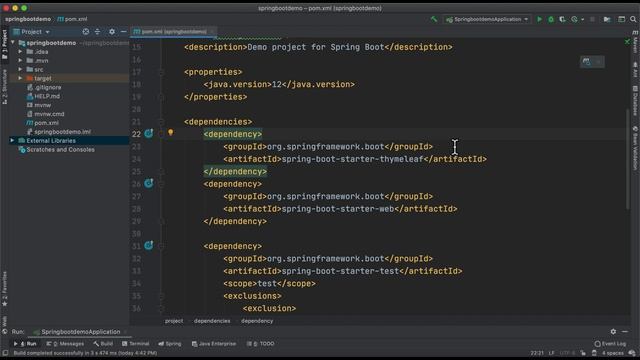Open the Event Log
The image size is (640, 360).
tap(610, 344)
